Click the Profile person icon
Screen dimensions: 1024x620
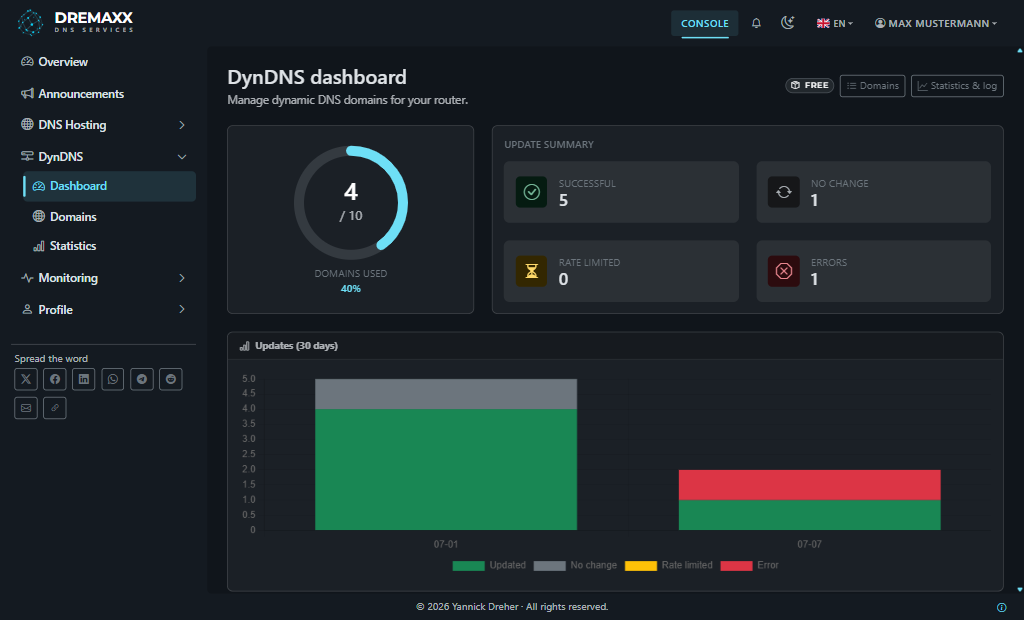click(27, 309)
